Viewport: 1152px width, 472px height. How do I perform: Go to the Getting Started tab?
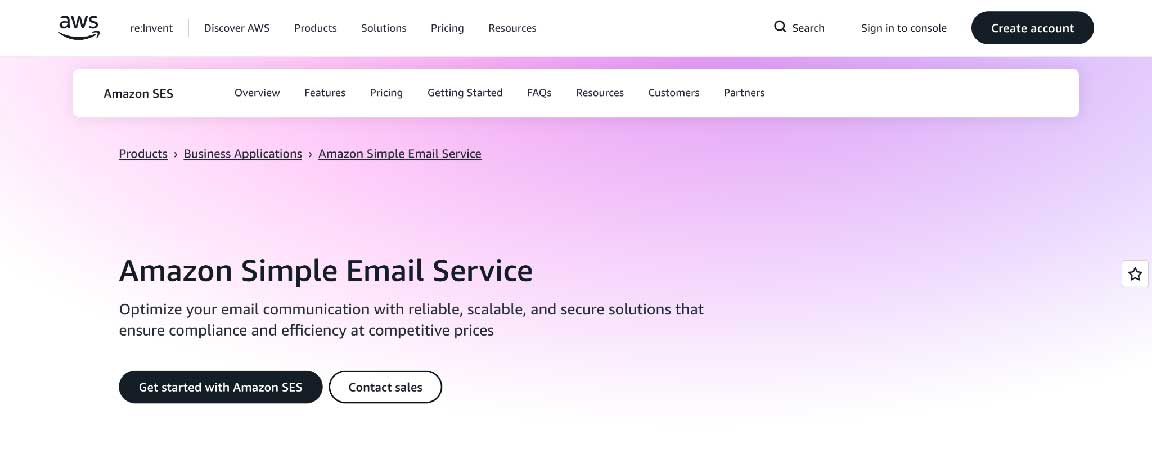(x=465, y=93)
